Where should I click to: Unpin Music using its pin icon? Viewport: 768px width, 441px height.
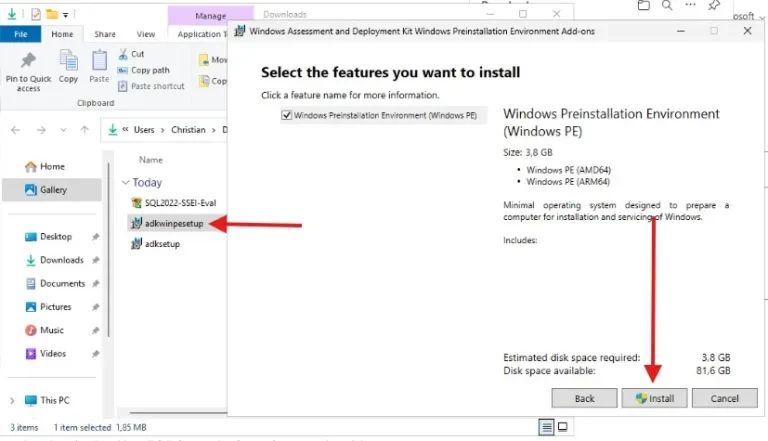tap(96, 330)
